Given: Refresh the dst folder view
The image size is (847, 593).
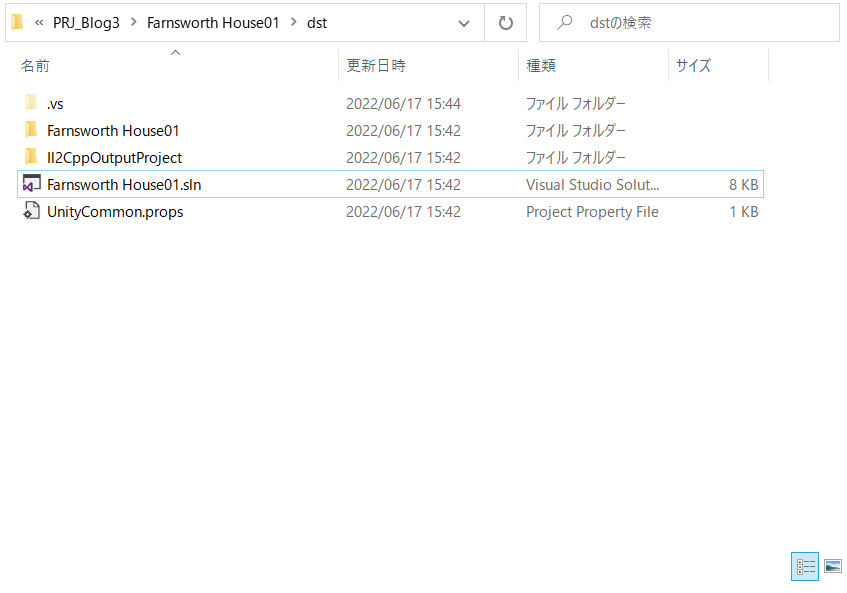Looking at the screenshot, I should [x=506, y=23].
